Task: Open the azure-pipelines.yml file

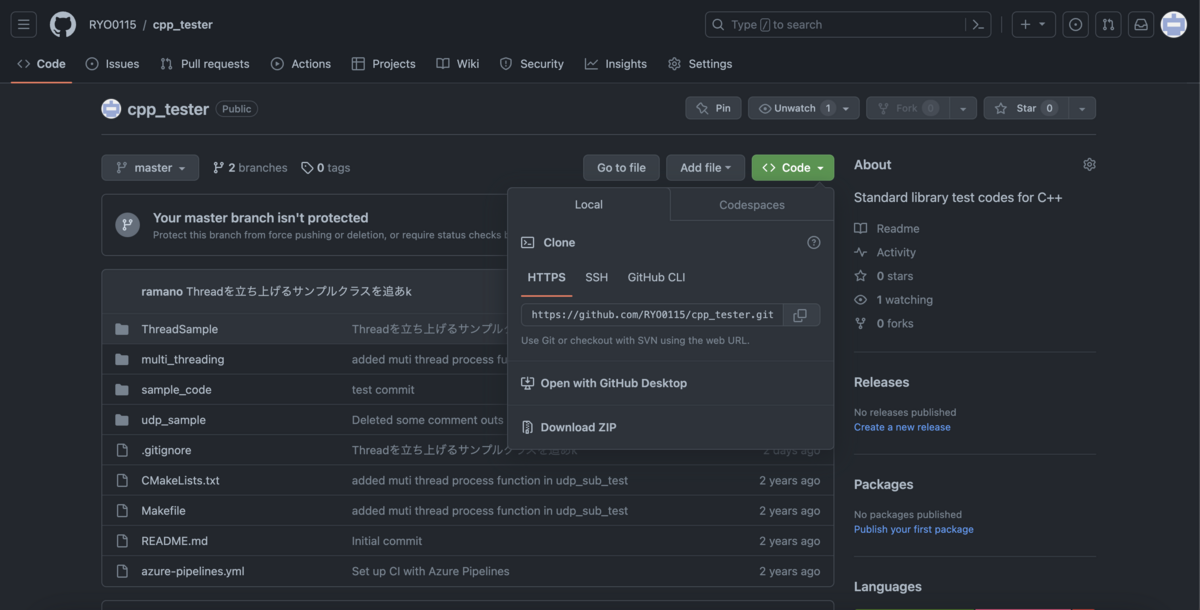Action: [x=193, y=571]
